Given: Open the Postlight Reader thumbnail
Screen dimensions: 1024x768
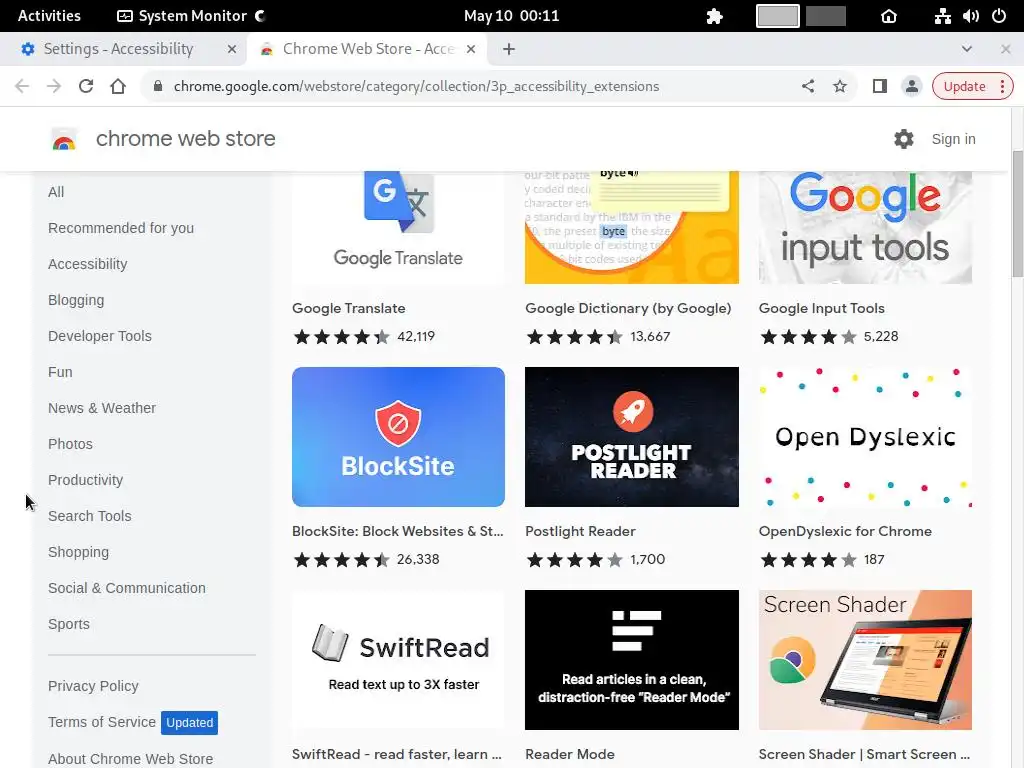Looking at the screenshot, I should [632, 437].
